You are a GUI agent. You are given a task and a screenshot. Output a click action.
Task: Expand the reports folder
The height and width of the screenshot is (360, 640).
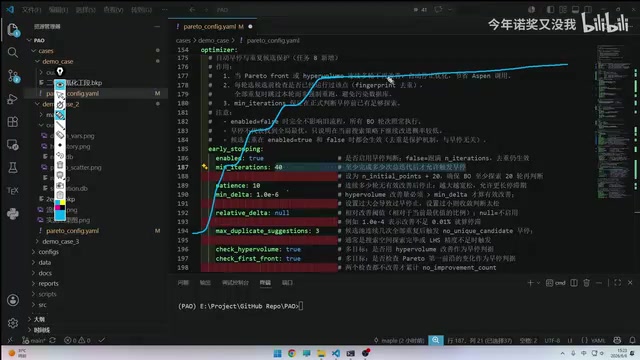tap(33, 283)
